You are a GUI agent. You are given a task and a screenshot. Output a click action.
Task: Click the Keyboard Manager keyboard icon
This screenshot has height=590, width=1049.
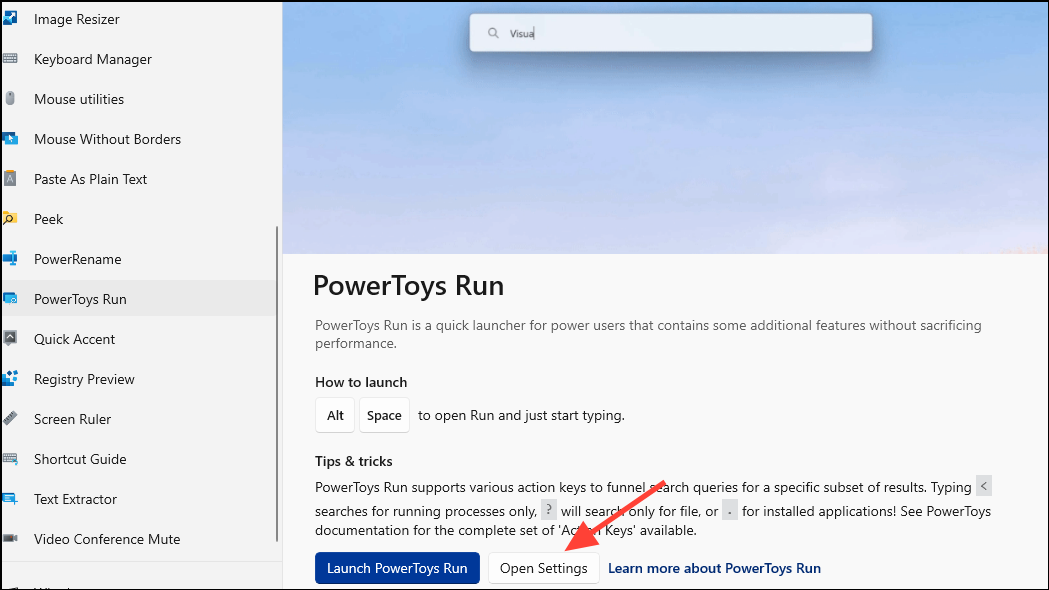[10, 59]
